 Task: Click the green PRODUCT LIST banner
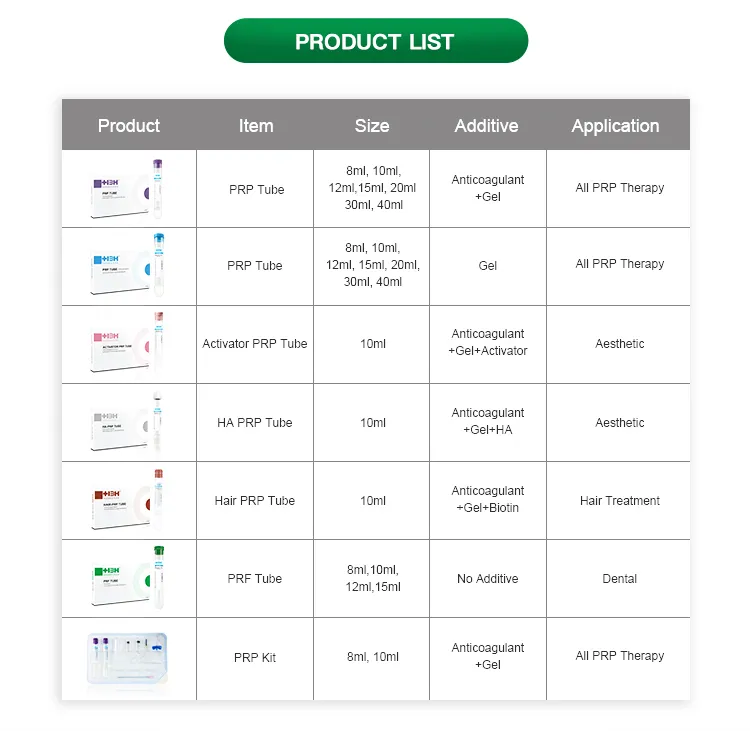(x=375, y=41)
